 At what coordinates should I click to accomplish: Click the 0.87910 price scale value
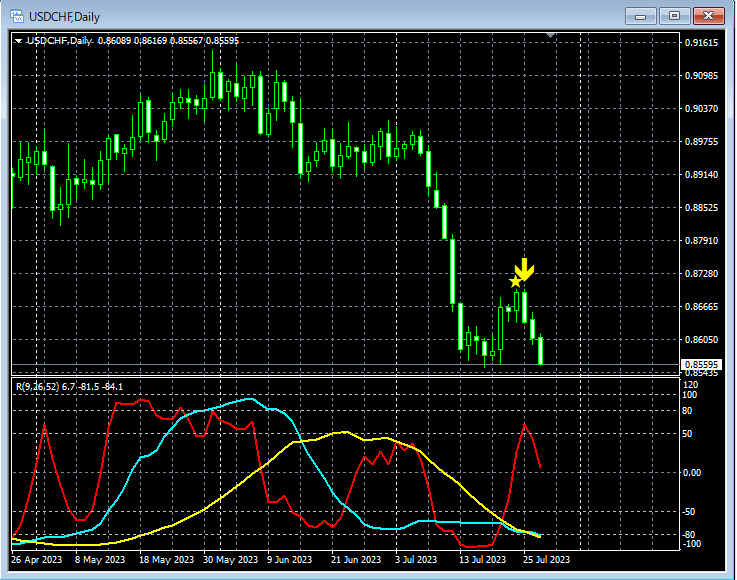pyautogui.click(x=701, y=241)
